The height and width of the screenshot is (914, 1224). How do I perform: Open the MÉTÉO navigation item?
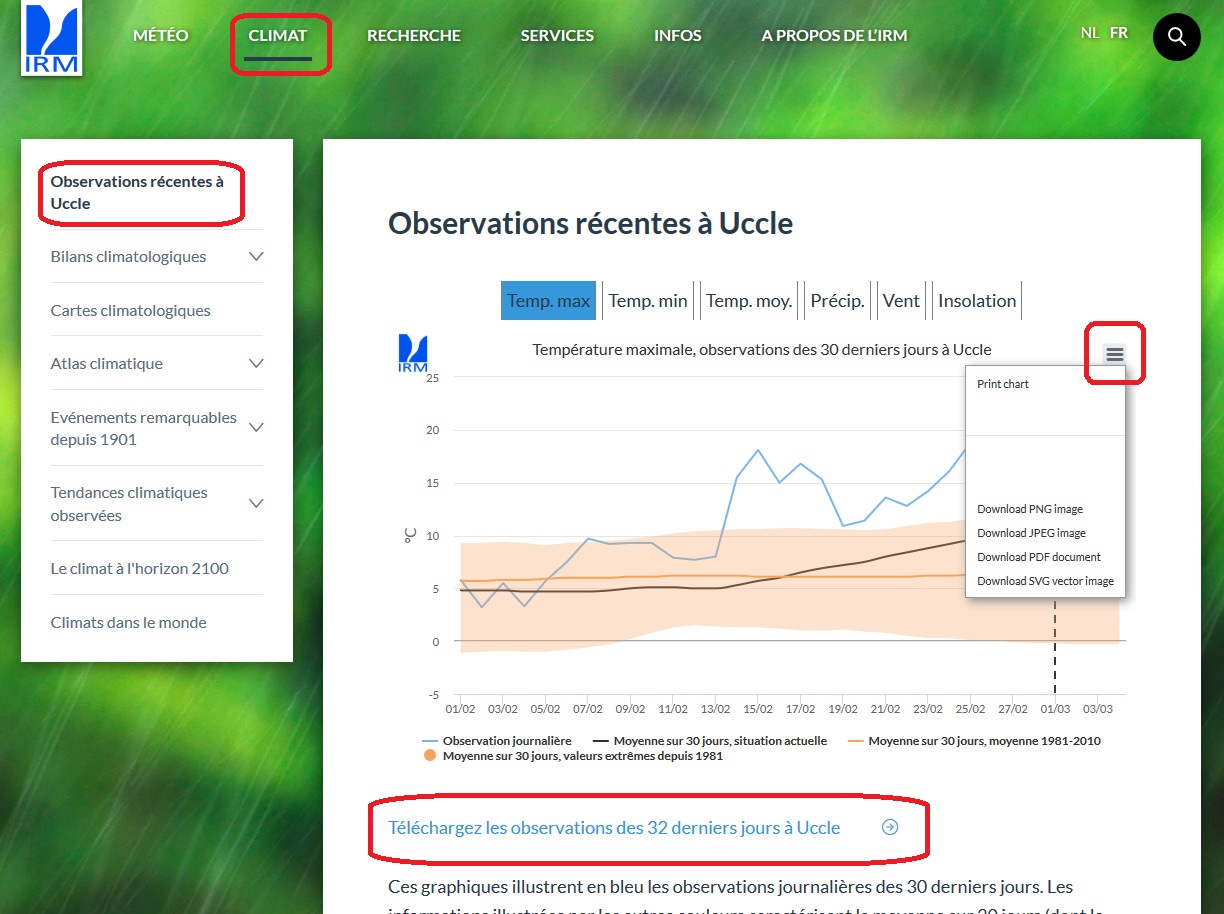pyautogui.click(x=161, y=36)
